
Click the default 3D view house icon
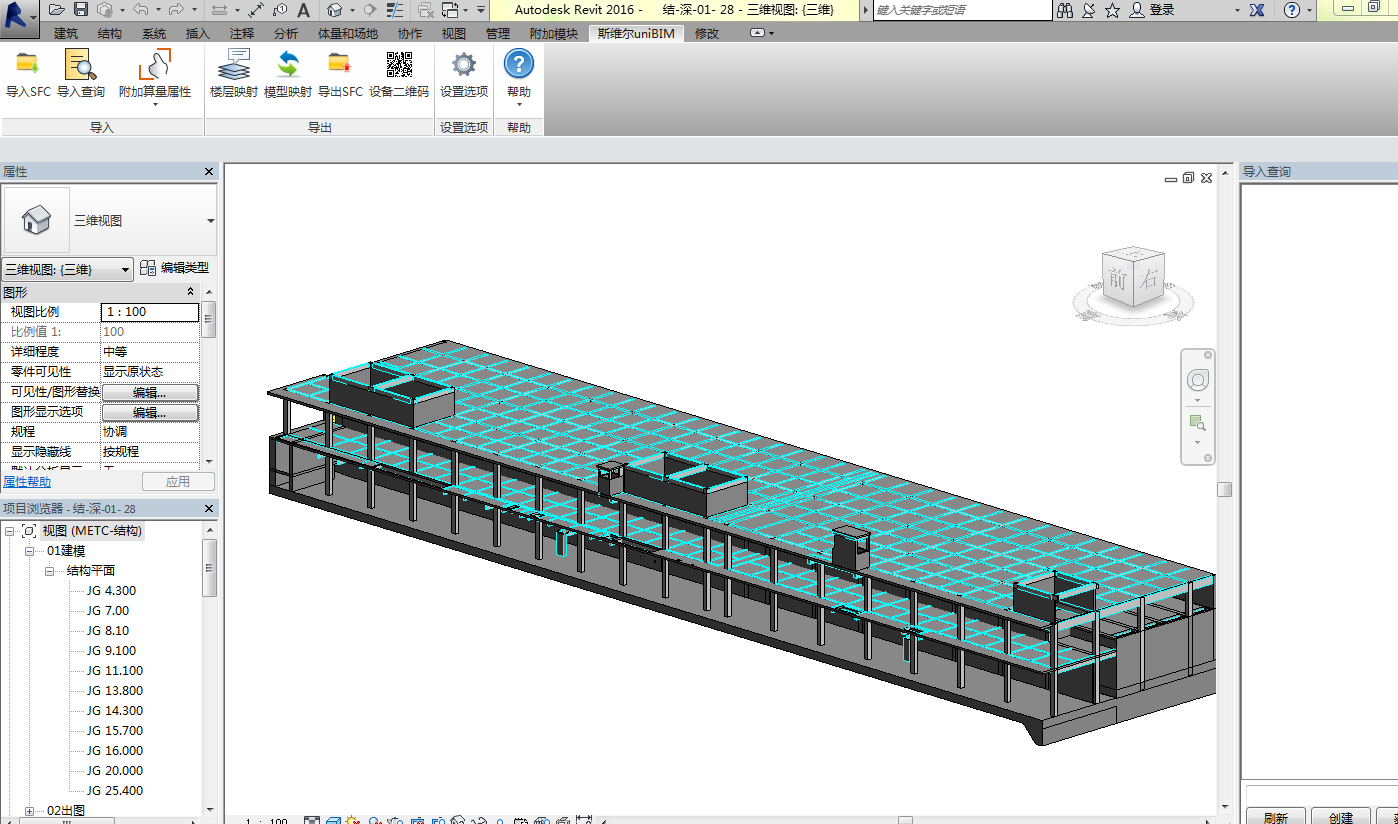click(x=336, y=10)
